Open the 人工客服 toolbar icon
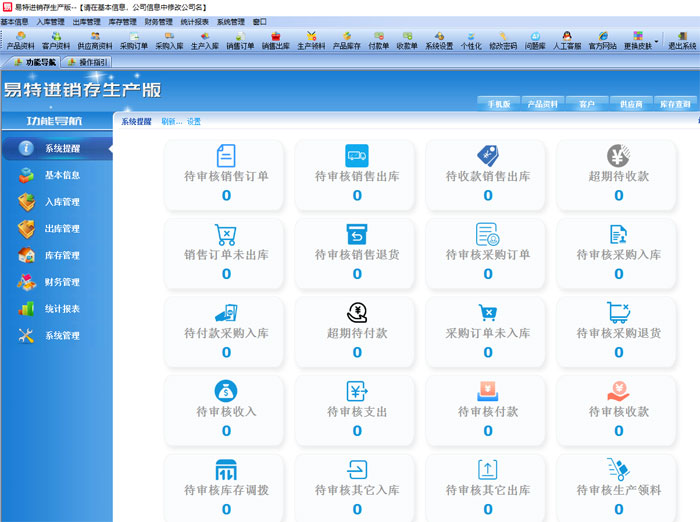The width and height of the screenshot is (700, 522). tap(567, 40)
